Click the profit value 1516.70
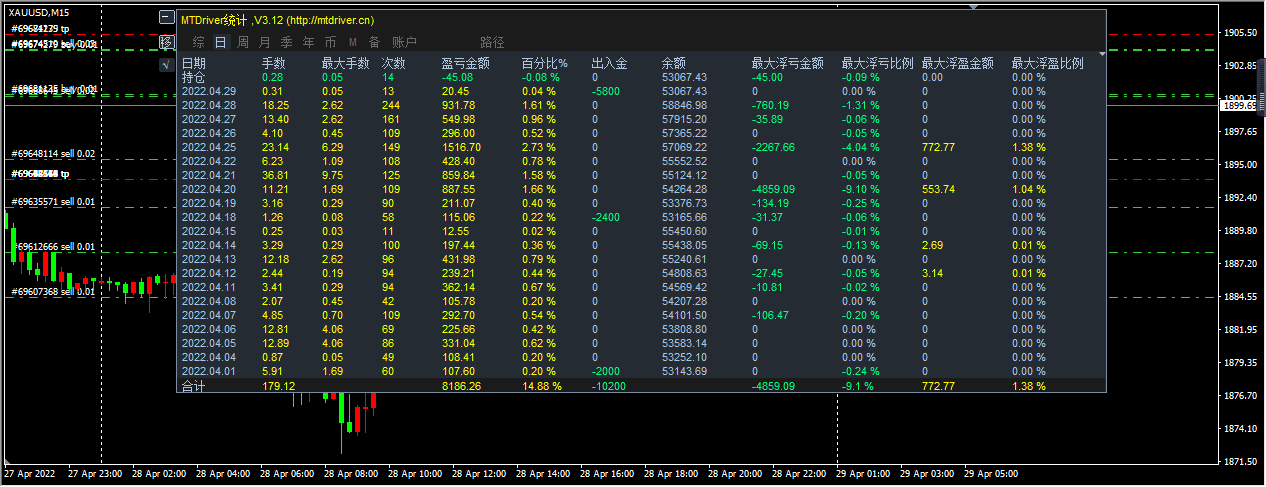The image size is (1266, 487). coord(461,147)
